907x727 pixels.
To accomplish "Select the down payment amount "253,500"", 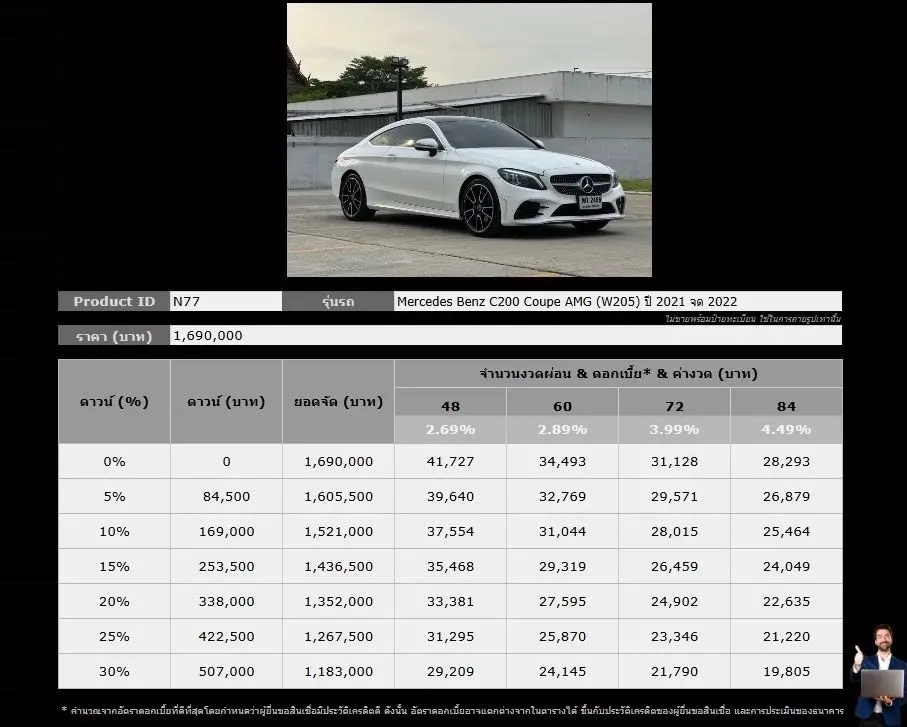I will [x=226, y=566].
